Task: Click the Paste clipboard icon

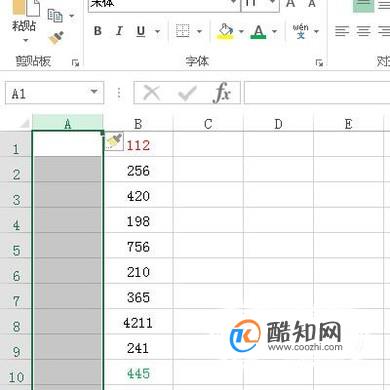Action: 26,8
